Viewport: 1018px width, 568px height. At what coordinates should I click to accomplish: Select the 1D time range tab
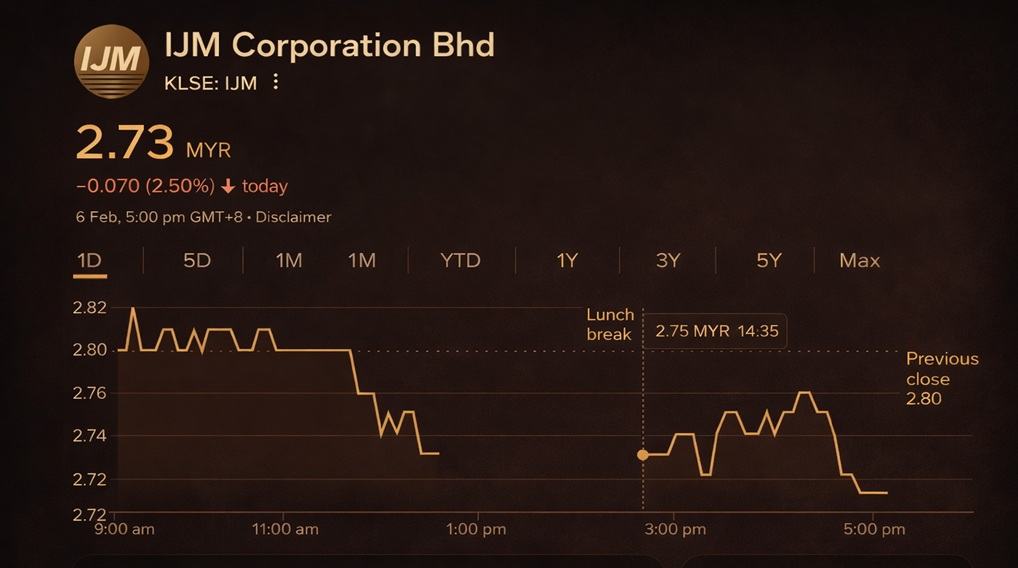tap(90, 261)
